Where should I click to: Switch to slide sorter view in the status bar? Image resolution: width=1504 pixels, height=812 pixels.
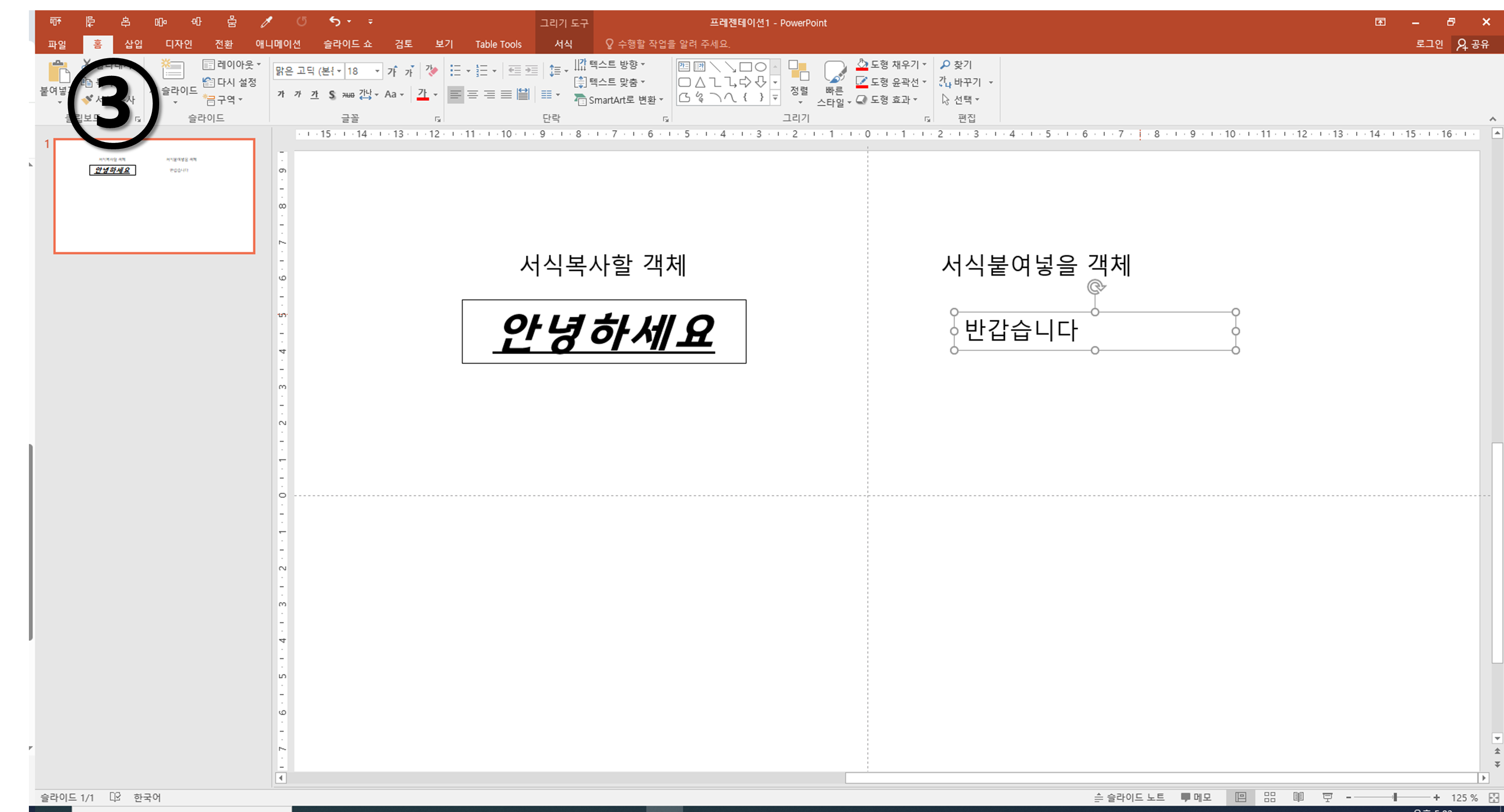pyautogui.click(x=1269, y=797)
